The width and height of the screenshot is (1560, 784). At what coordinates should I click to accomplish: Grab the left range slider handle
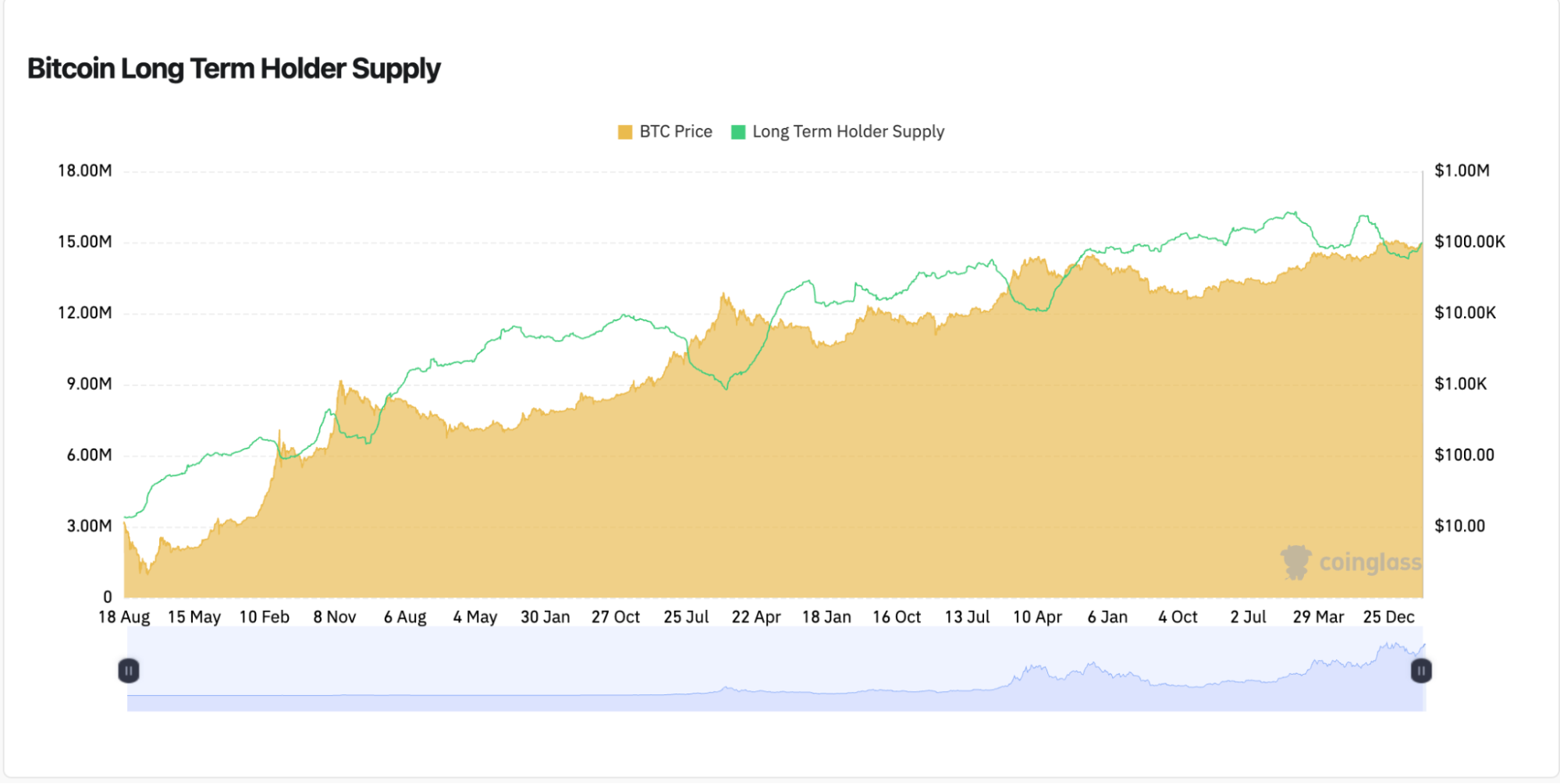[x=129, y=671]
